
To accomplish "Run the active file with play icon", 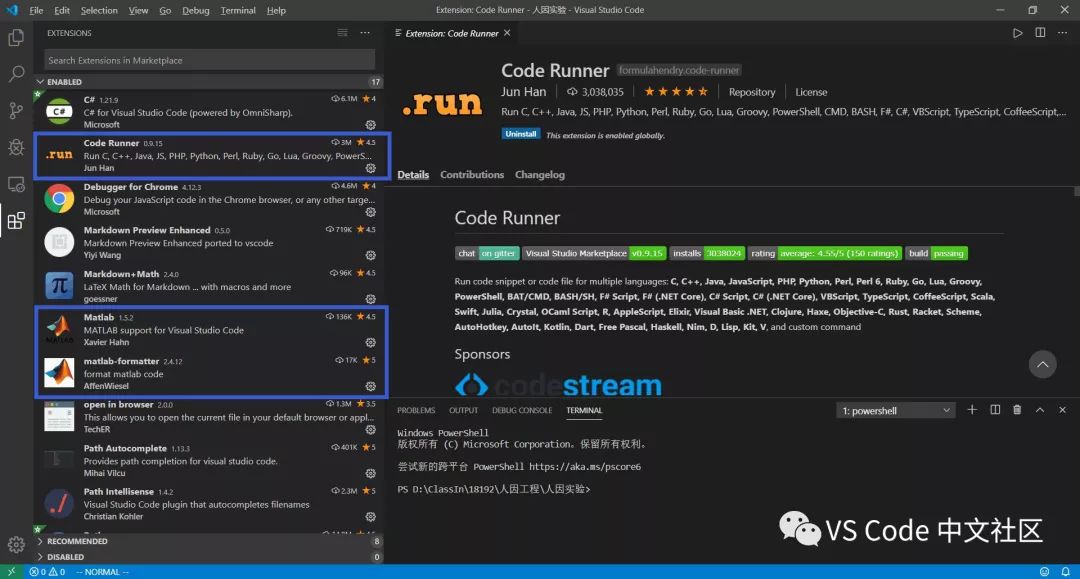I will (x=1017, y=33).
